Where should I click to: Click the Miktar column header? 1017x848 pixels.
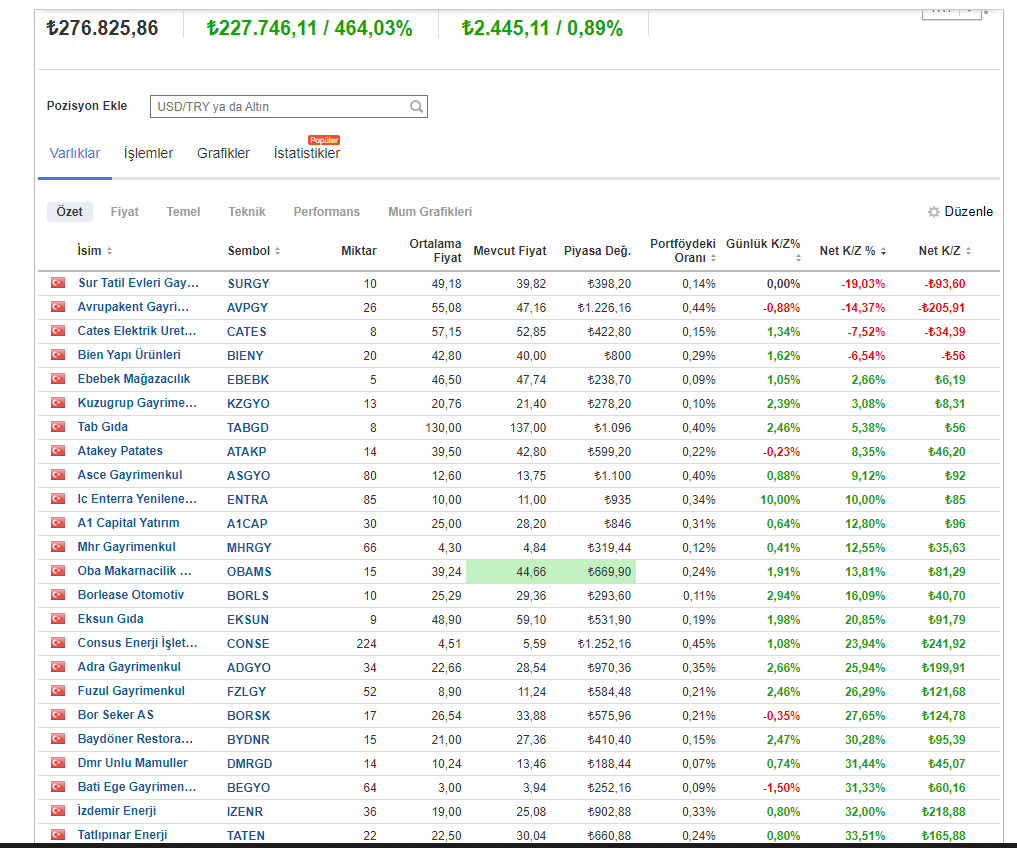(x=359, y=251)
